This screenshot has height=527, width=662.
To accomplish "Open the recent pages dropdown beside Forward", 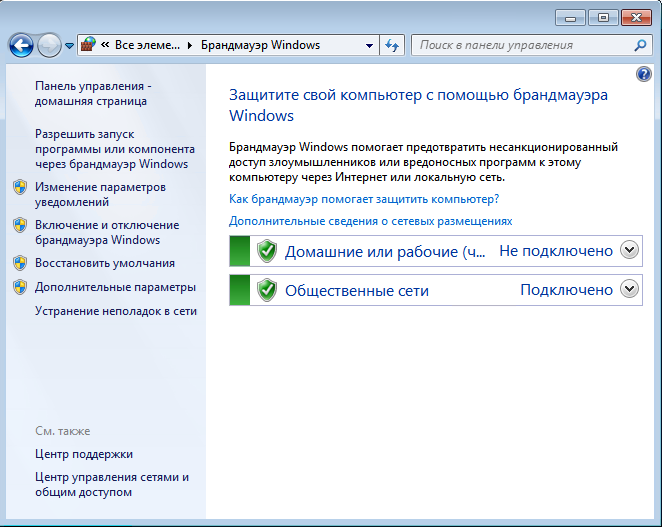I will 70,45.
